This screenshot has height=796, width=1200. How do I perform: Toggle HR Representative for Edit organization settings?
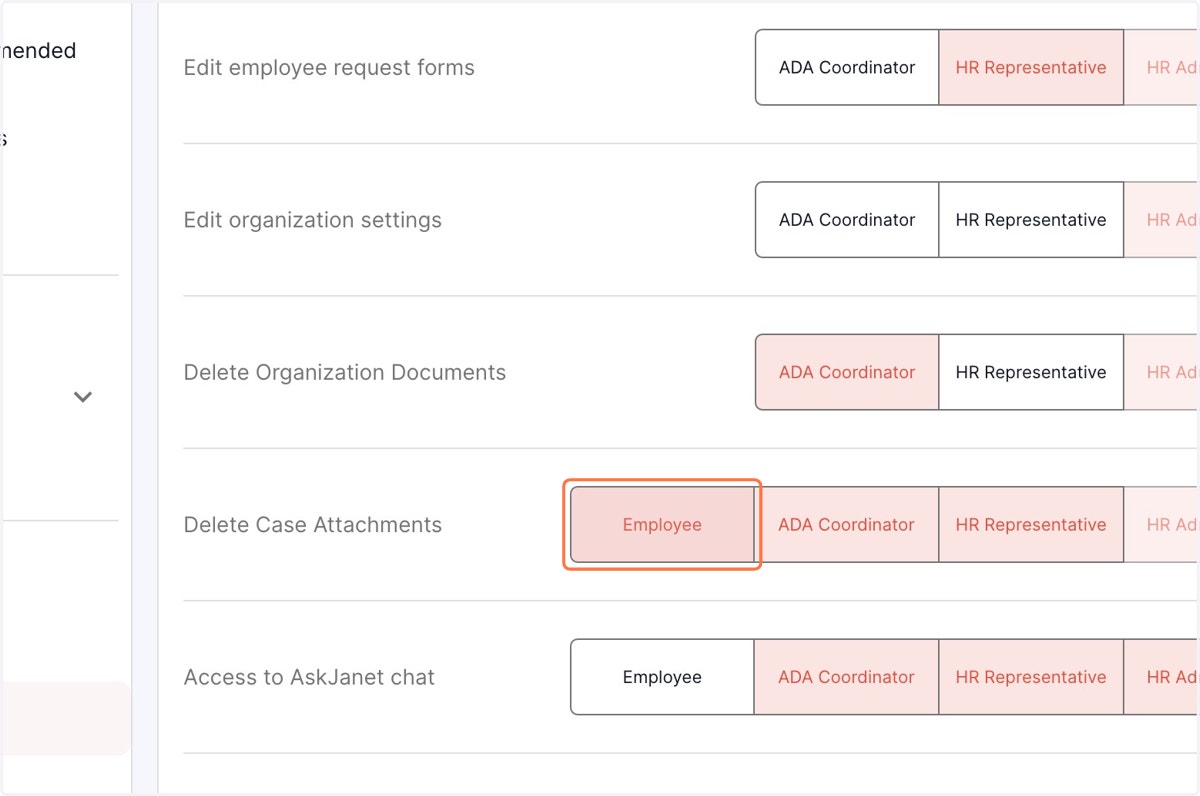pos(1031,220)
